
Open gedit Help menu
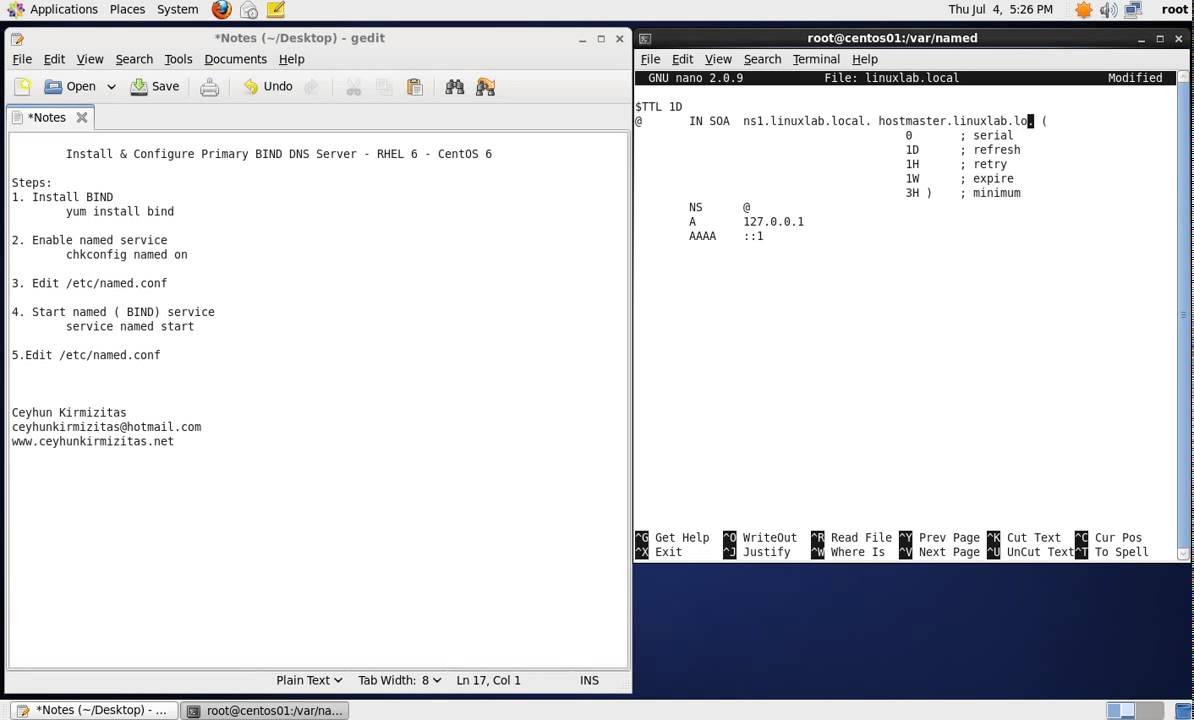click(292, 59)
